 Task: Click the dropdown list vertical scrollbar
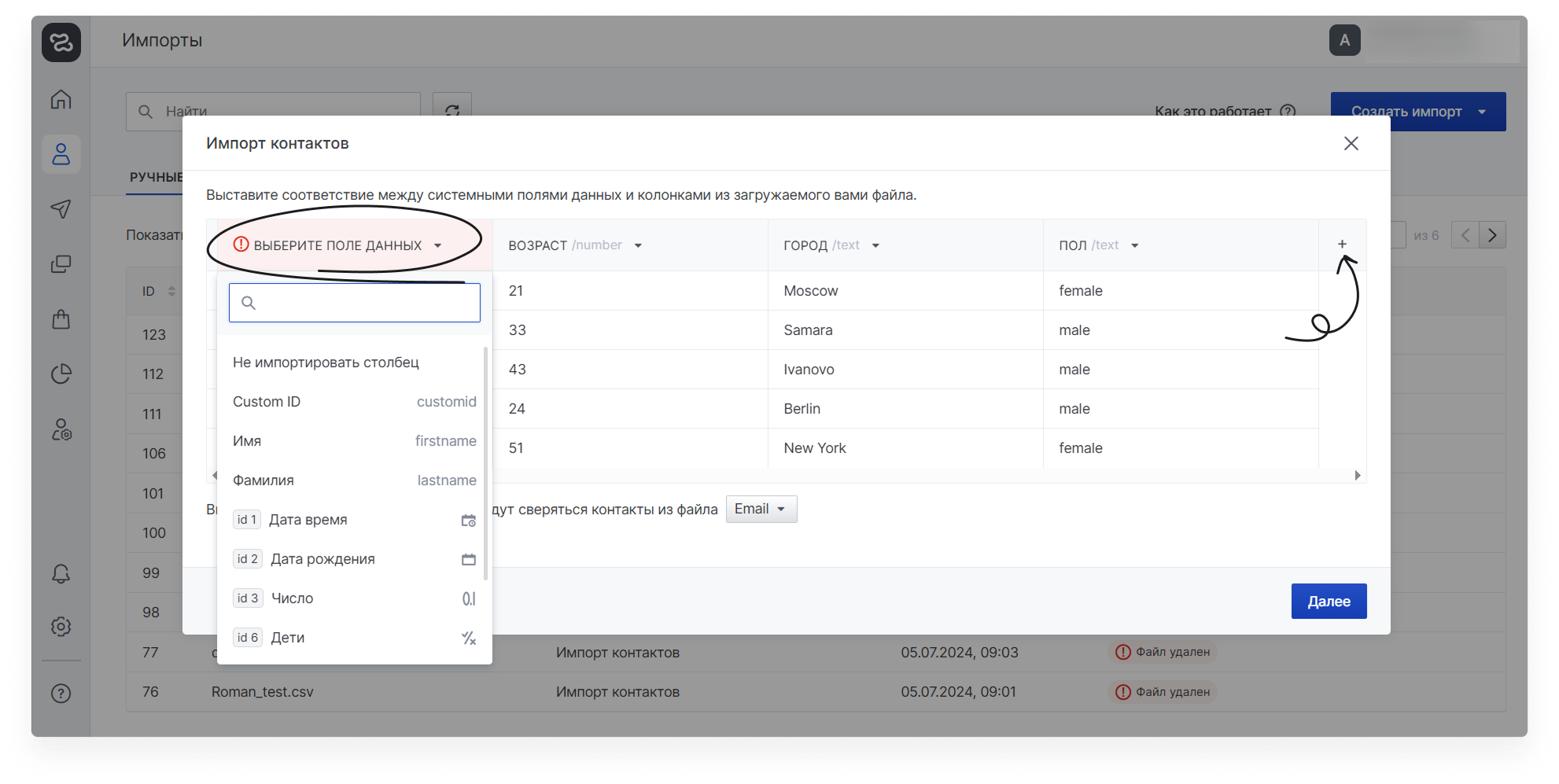[485, 464]
